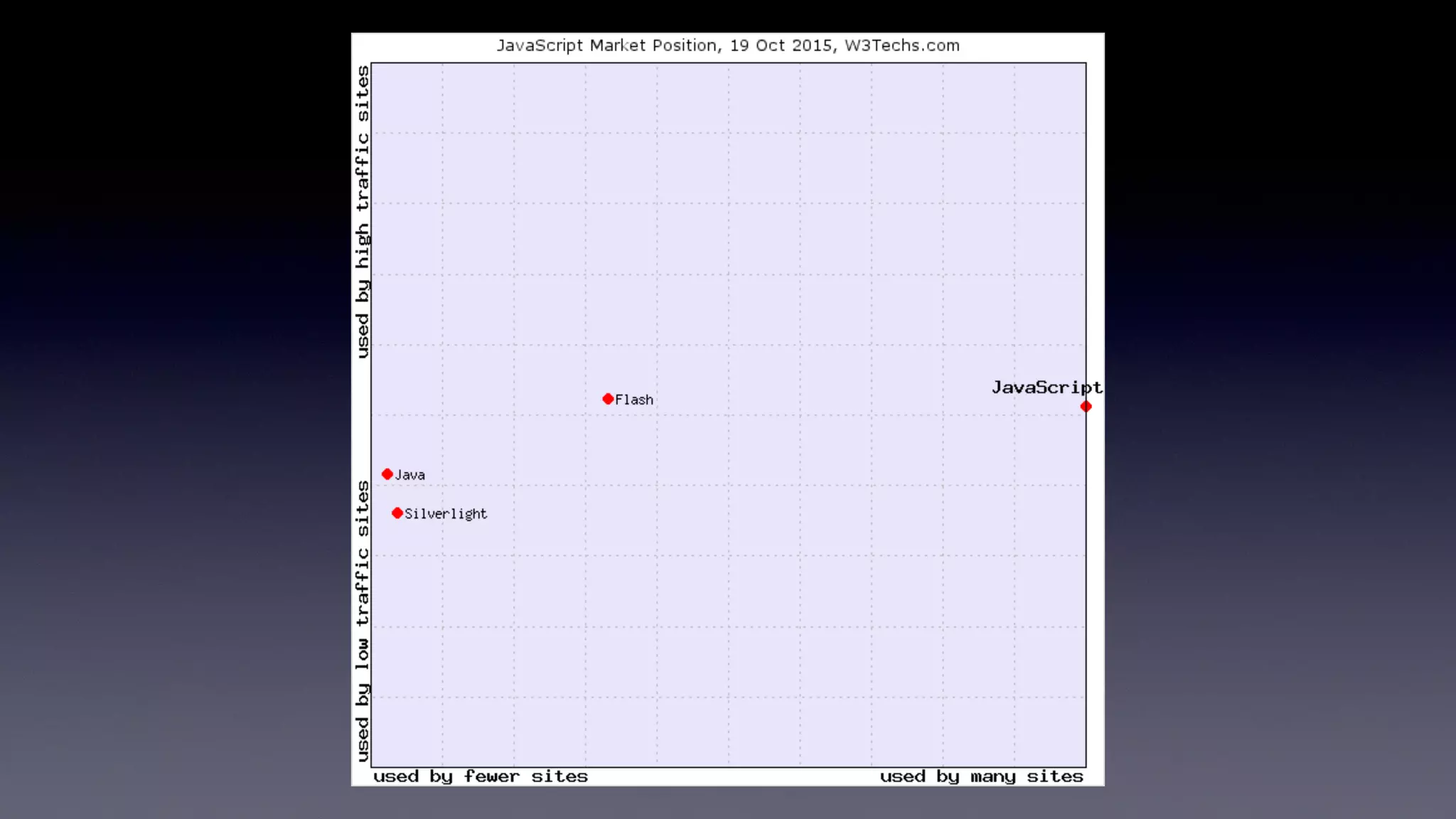Click the chart title 'JavaScript Market Position'
Viewport: 1456px width, 819px height.
[606, 45]
